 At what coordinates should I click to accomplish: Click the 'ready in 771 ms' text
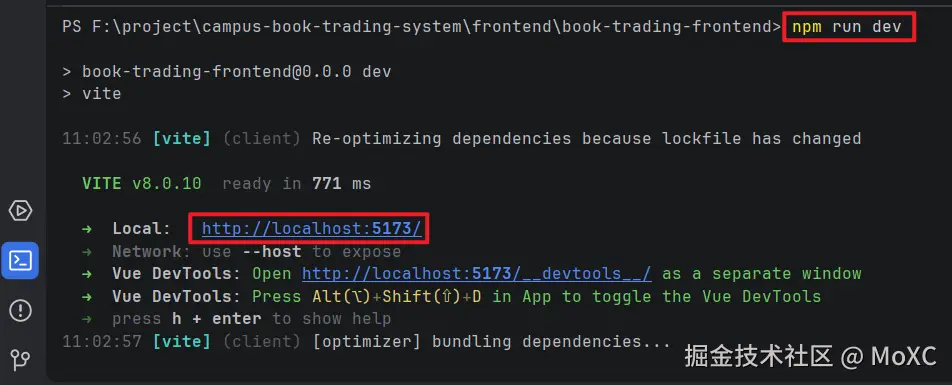click(x=296, y=183)
